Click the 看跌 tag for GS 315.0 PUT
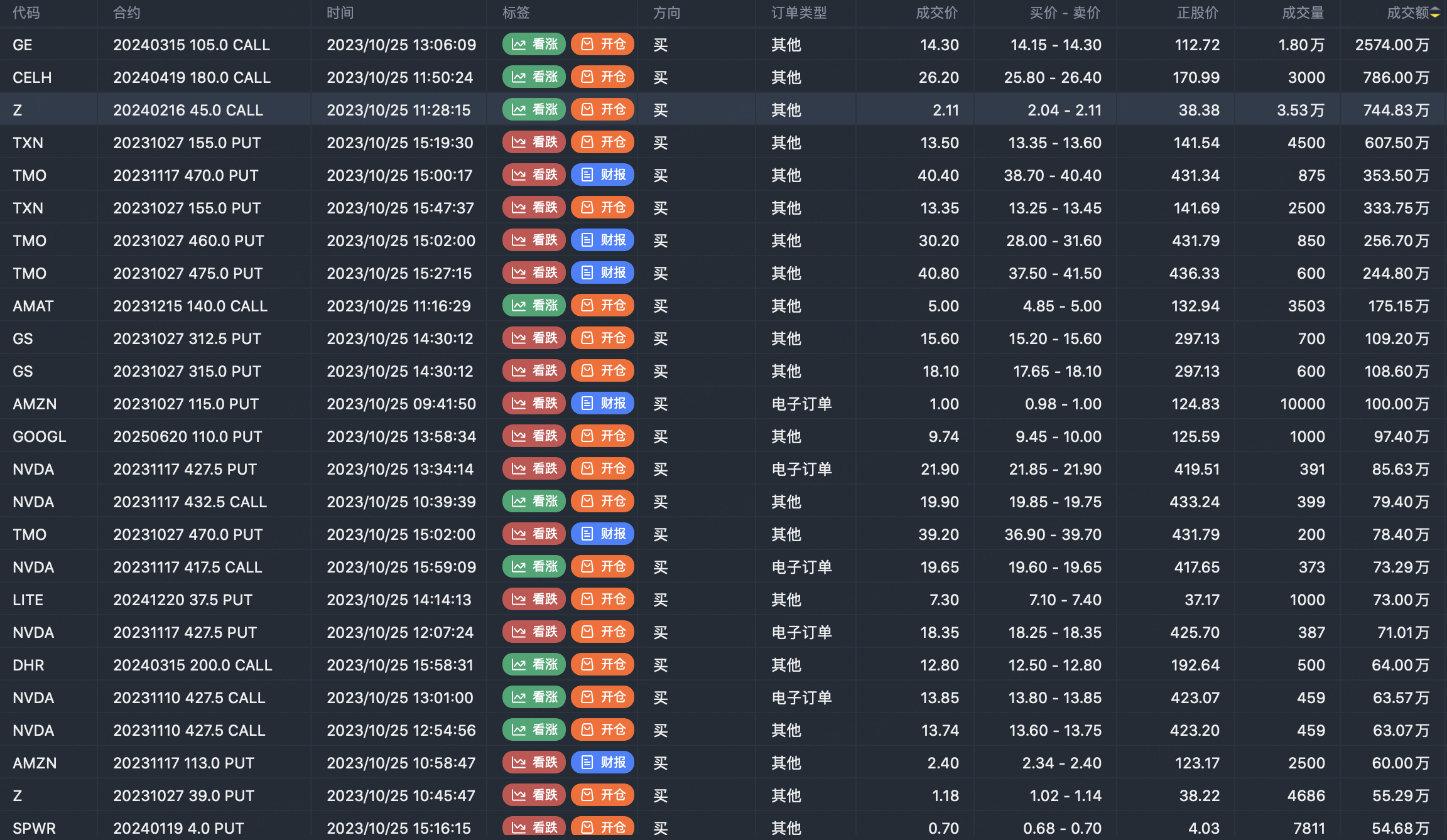 534,371
